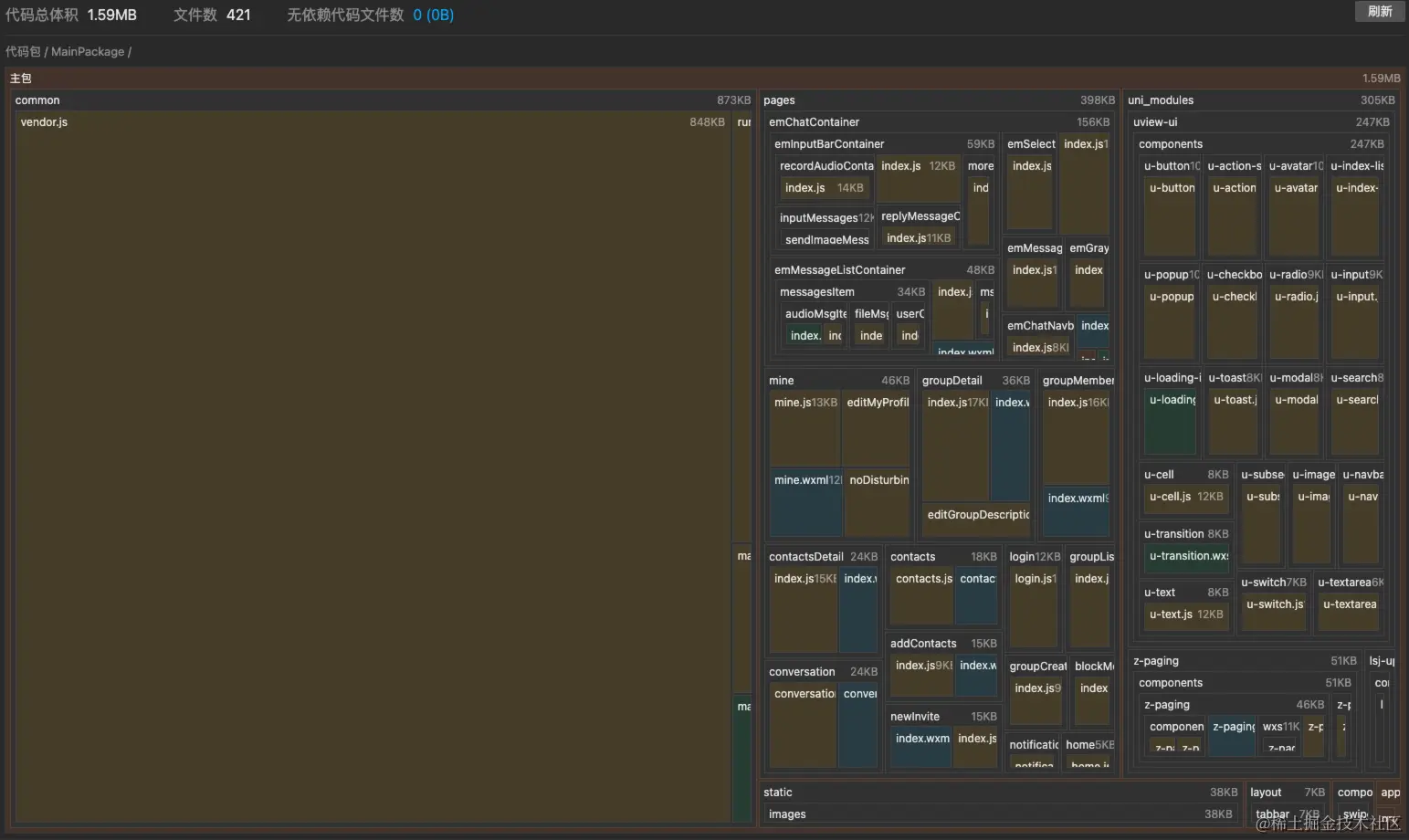Open the editMyProfil block

click(x=877, y=429)
